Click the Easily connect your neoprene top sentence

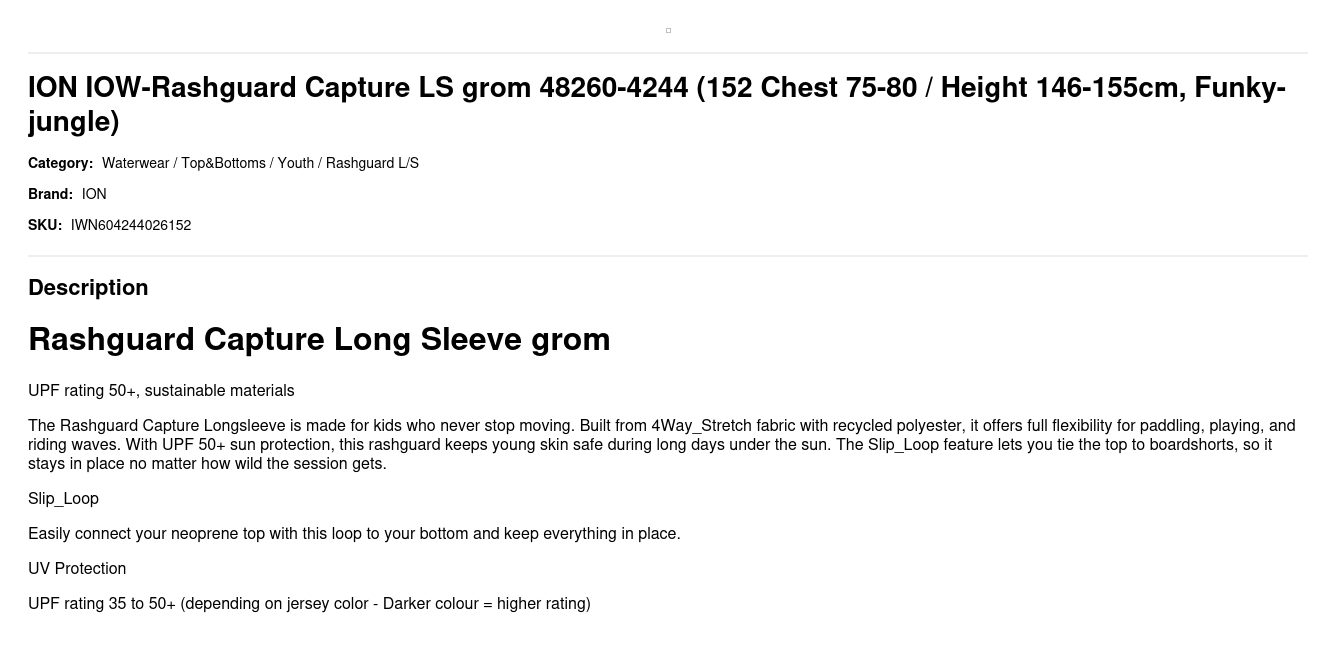(354, 533)
